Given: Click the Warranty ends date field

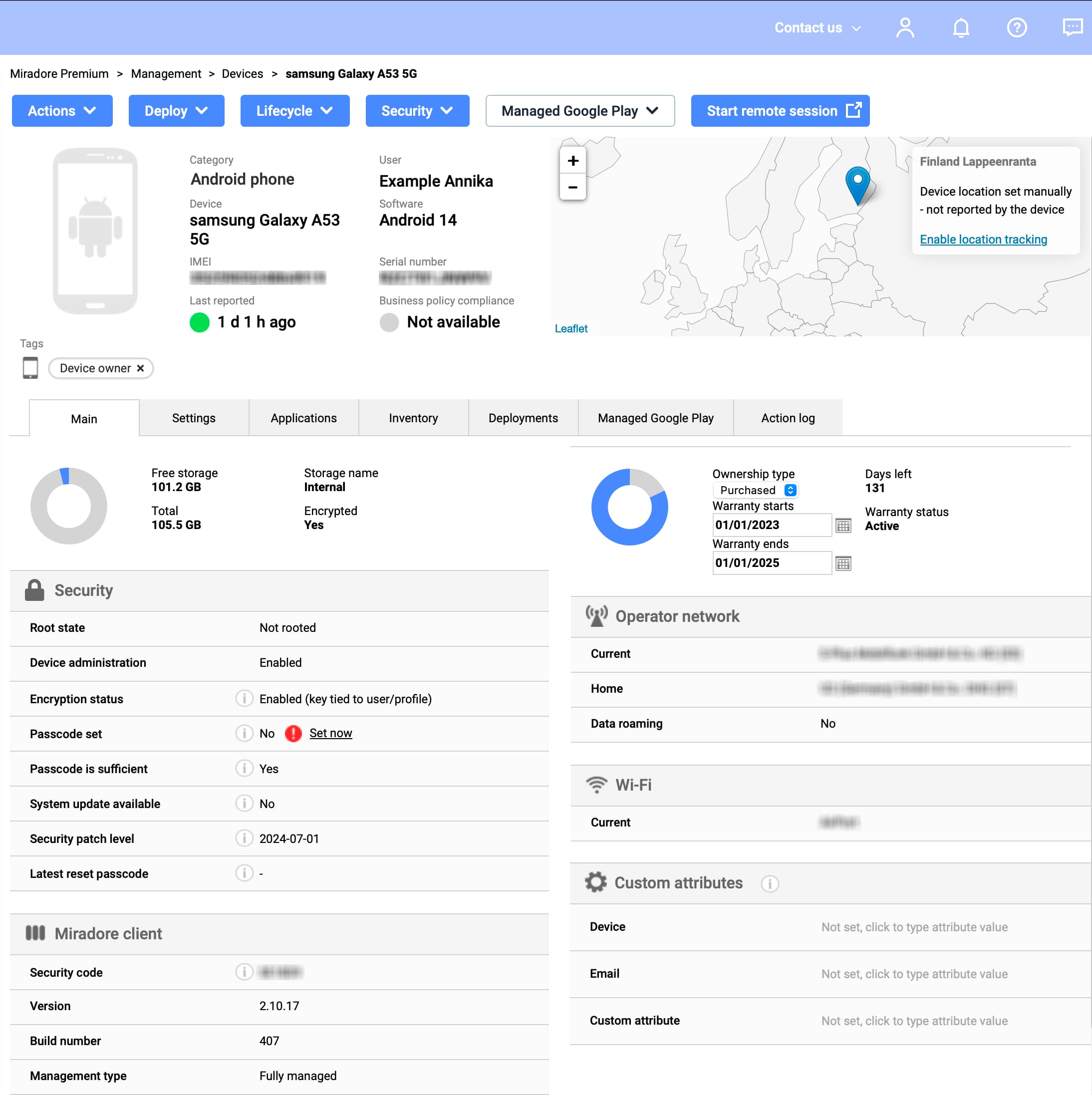Looking at the screenshot, I should click(x=770, y=563).
